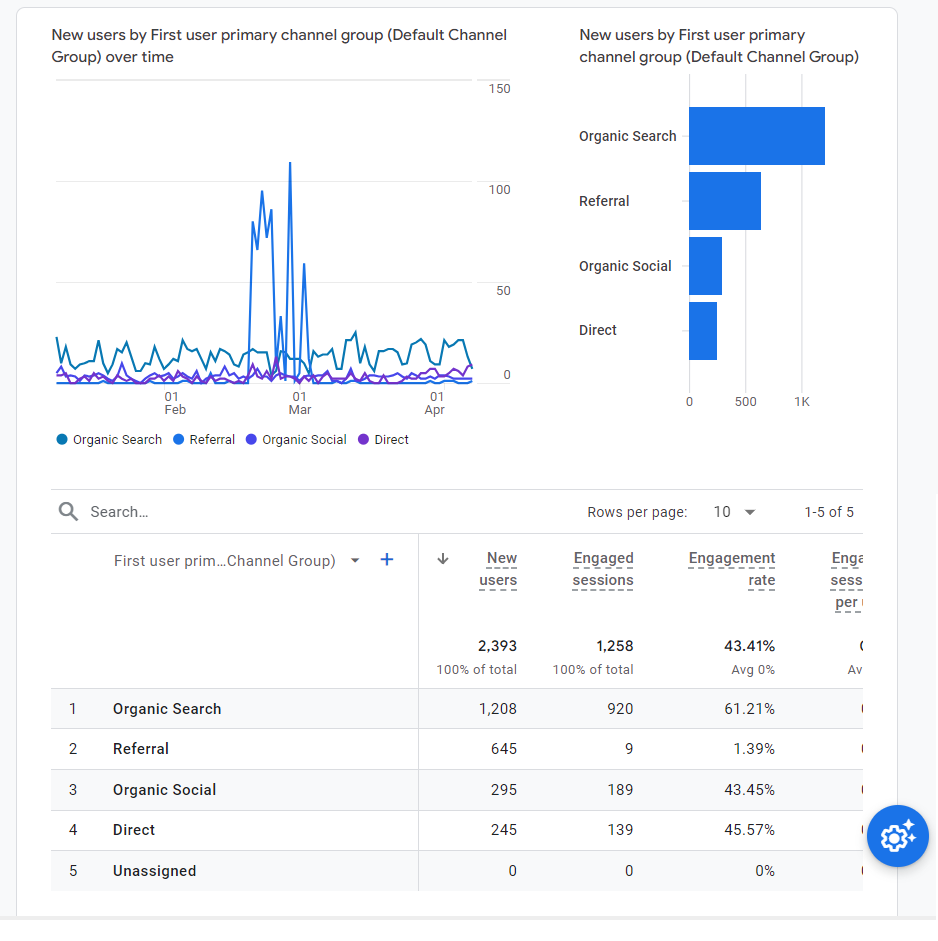938x941 pixels.
Task: Click the 139 engaged sessions value
Action: click(x=620, y=830)
